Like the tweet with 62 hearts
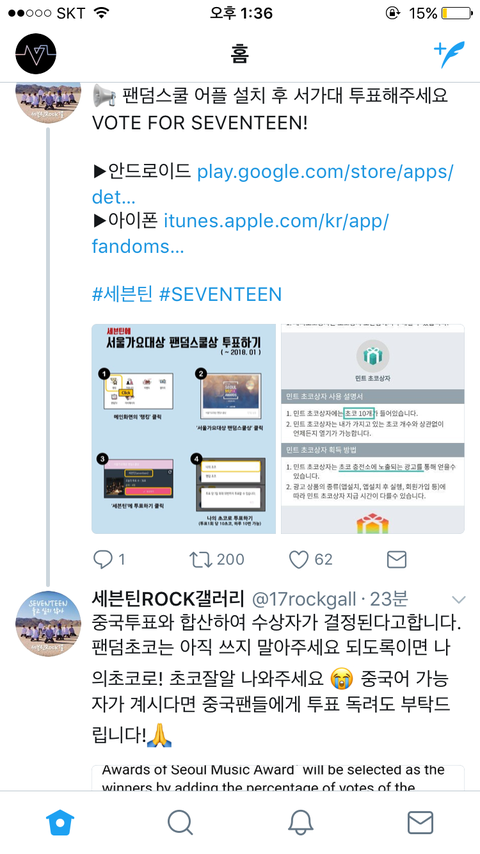 [299, 559]
